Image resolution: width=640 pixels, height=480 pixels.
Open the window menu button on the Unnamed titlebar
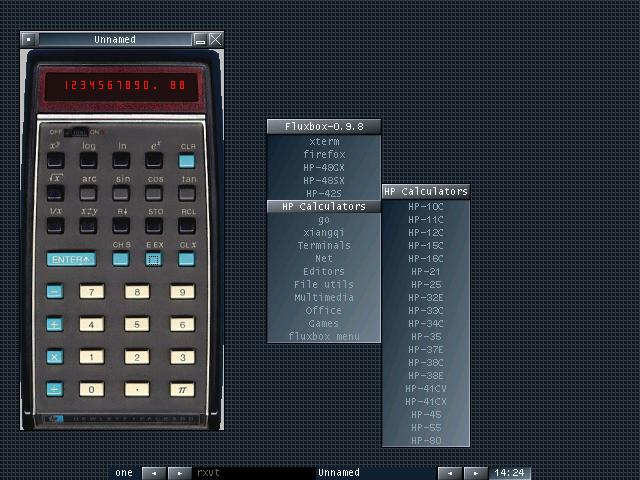coord(29,40)
